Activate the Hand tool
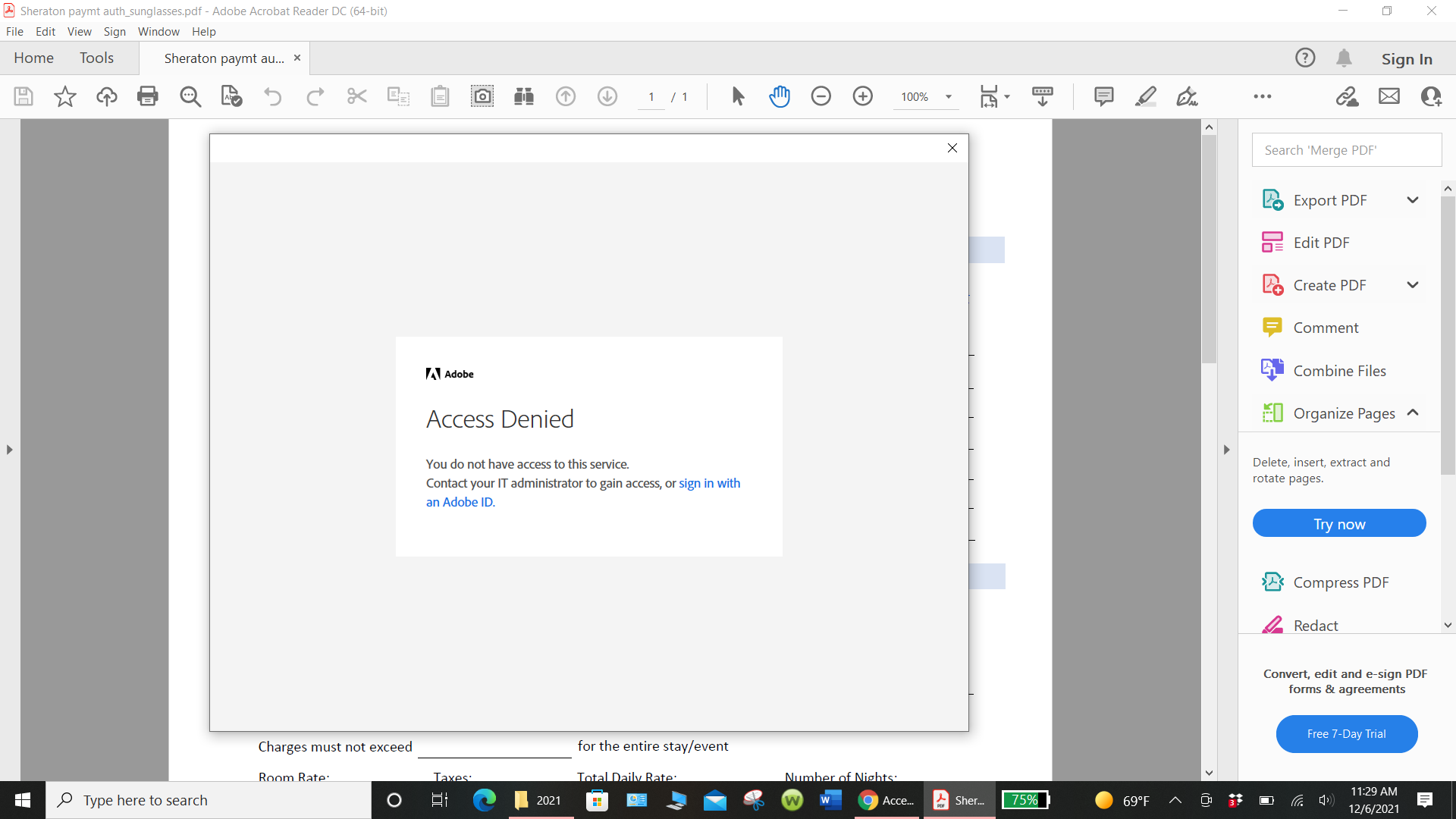 click(780, 96)
